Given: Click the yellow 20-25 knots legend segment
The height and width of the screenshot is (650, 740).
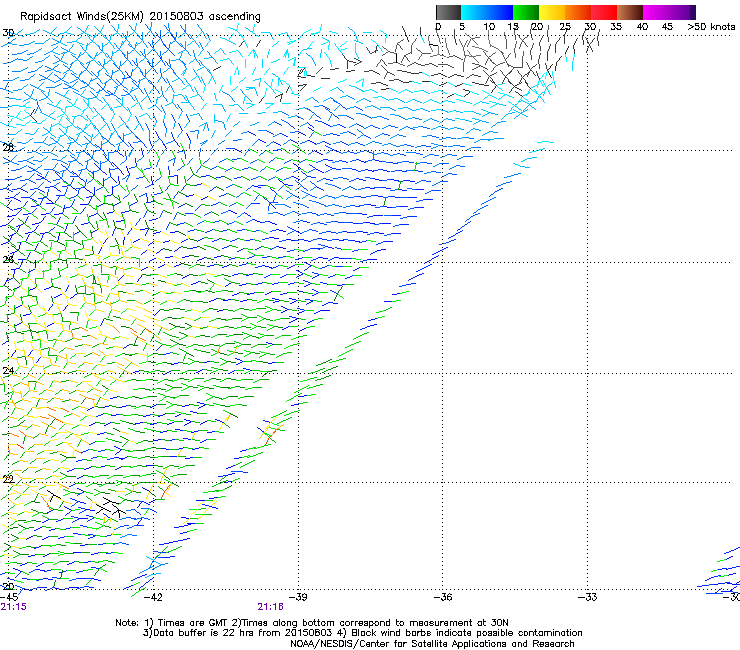Looking at the screenshot, I should point(552,12).
